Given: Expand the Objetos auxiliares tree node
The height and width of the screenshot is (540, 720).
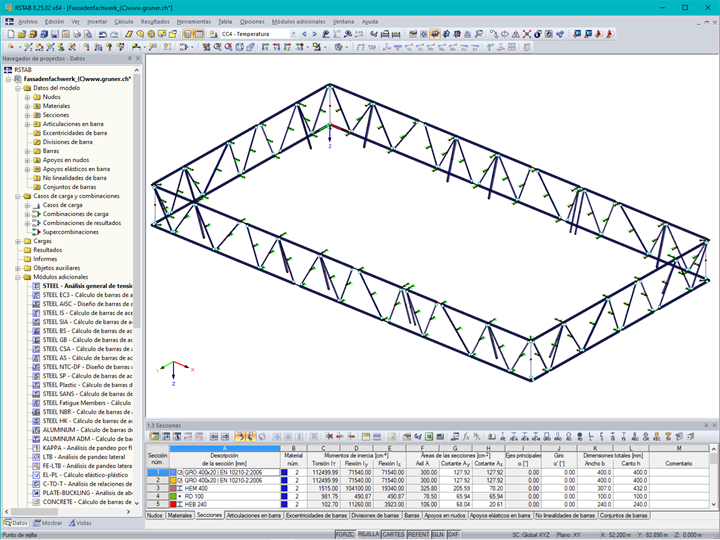Looking at the screenshot, I should pos(18,268).
